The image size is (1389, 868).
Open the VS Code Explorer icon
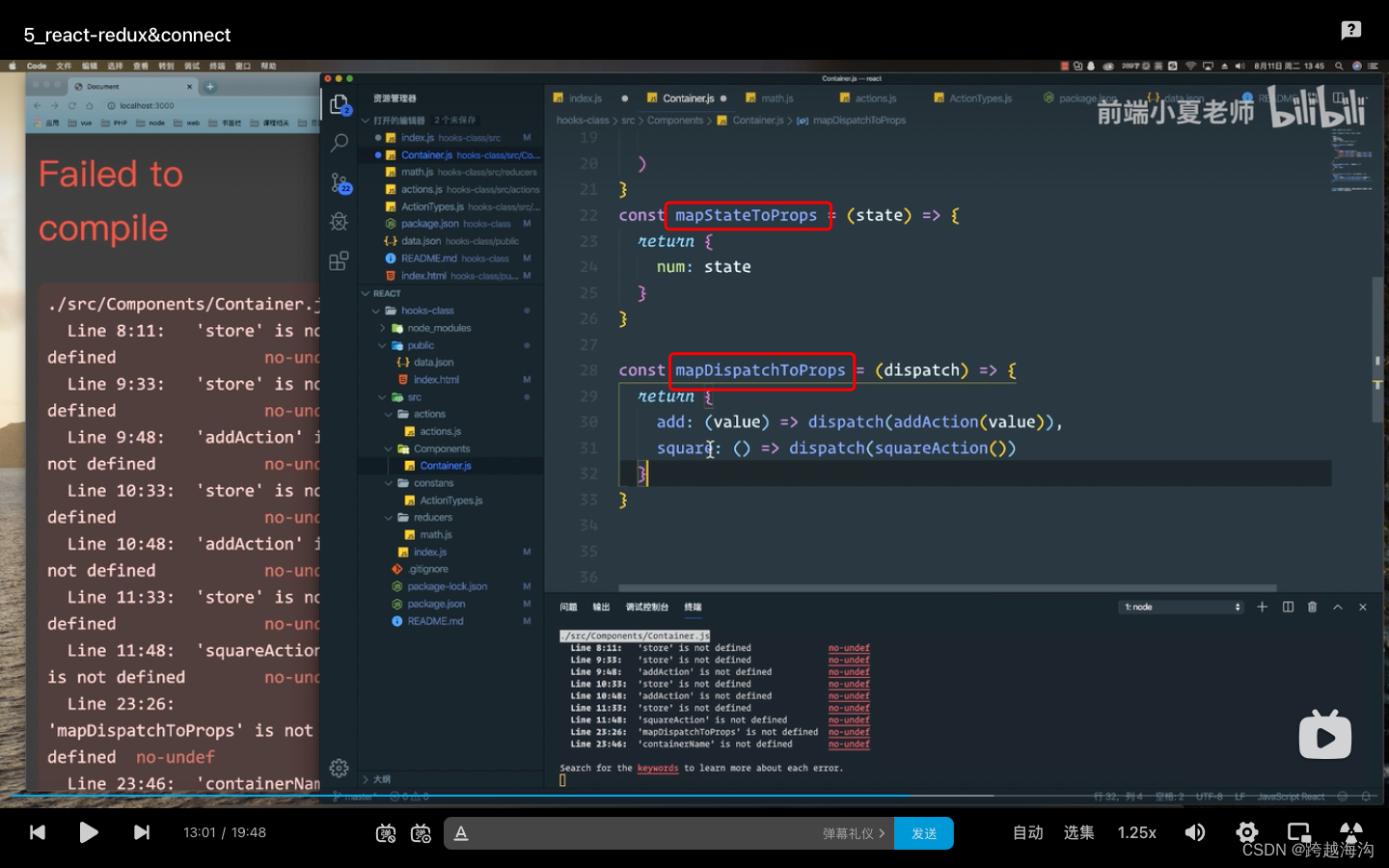[339, 104]
